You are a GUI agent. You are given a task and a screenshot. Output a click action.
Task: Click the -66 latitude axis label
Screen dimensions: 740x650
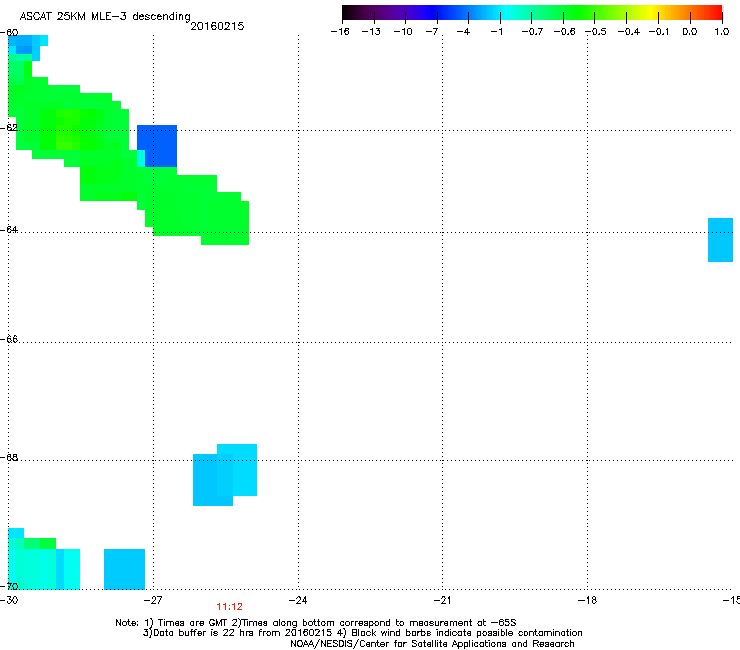[x=9, y=339]
